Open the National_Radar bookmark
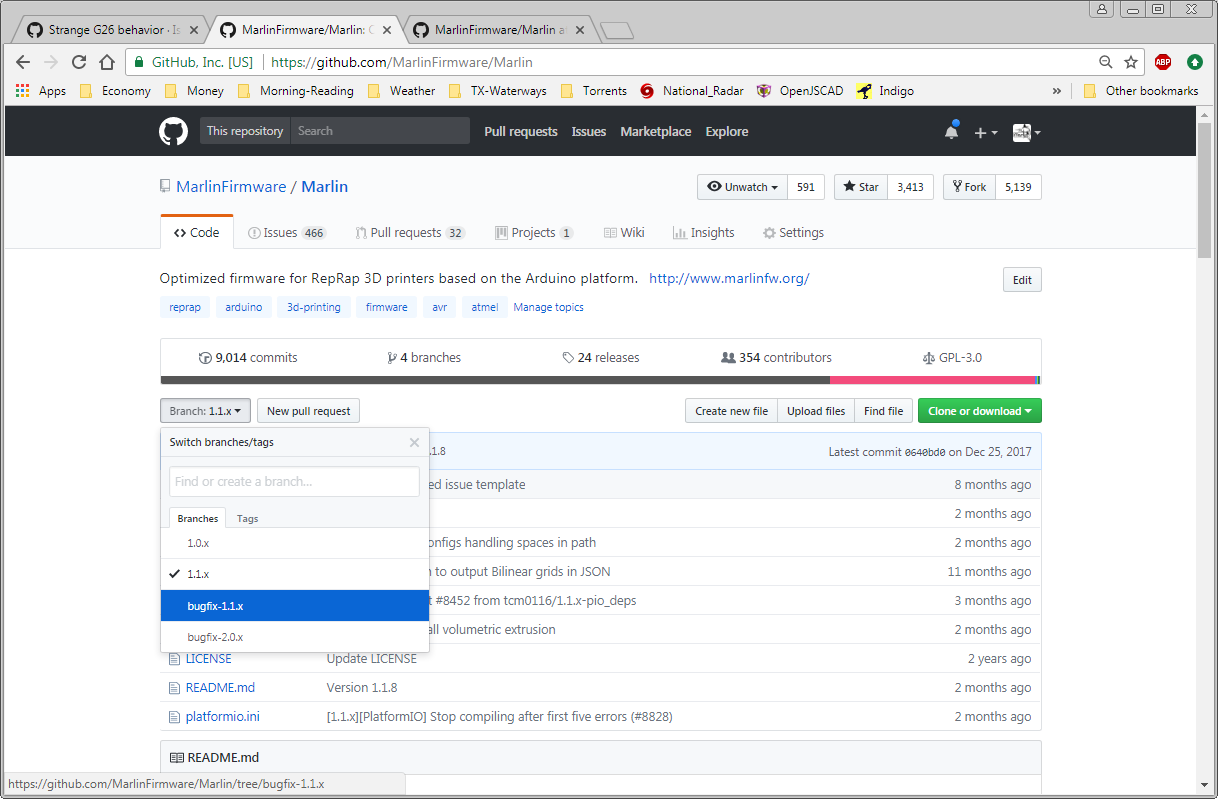 click(692, 91)
